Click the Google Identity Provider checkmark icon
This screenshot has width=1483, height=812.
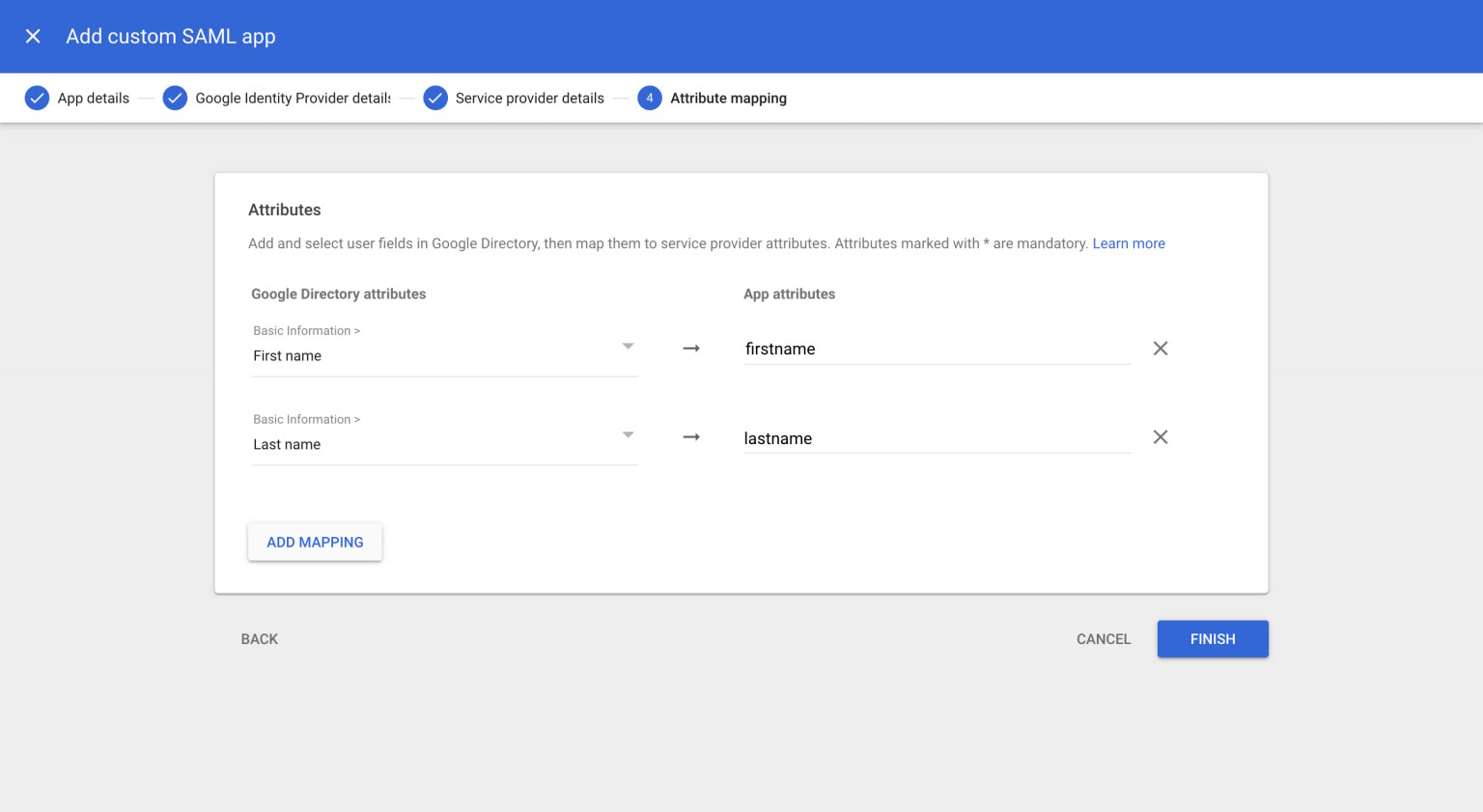click(x=175, y=98)
